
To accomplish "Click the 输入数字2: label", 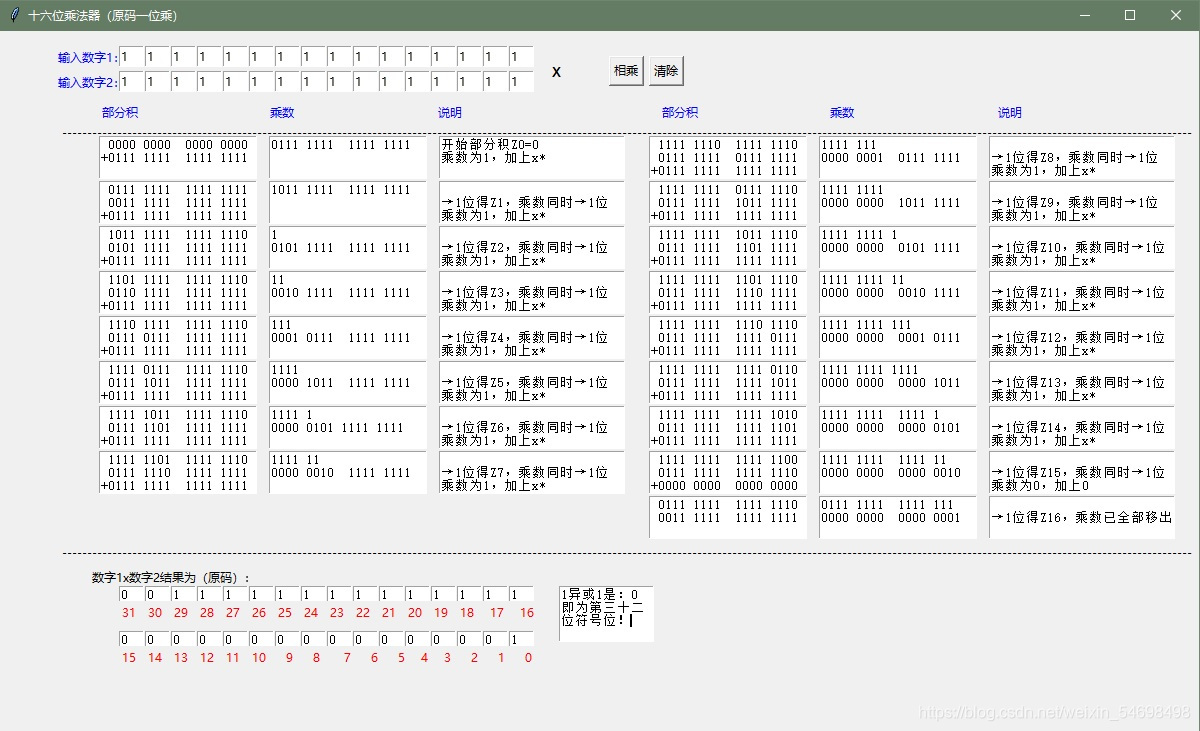I will click(x=88, y=83).
